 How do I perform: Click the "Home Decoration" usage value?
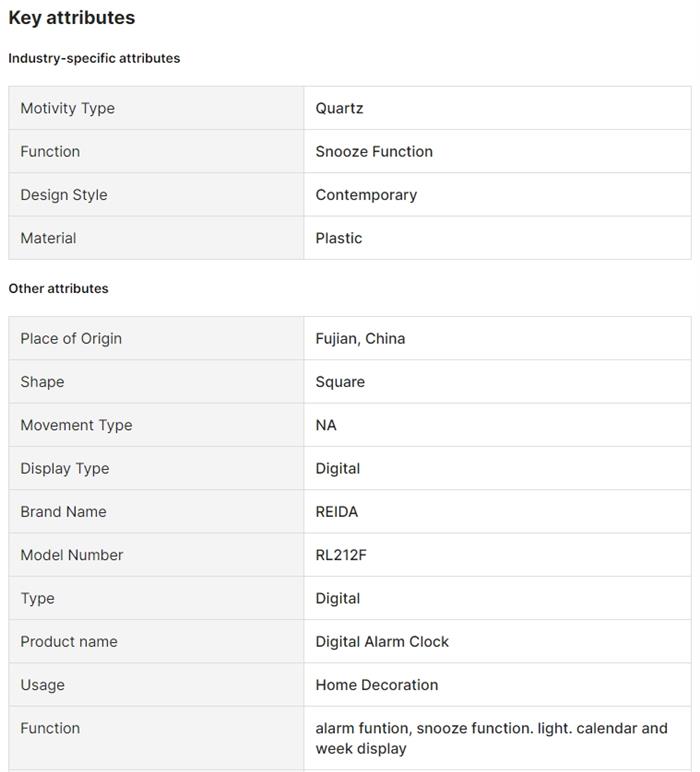(x=377, y=685)
